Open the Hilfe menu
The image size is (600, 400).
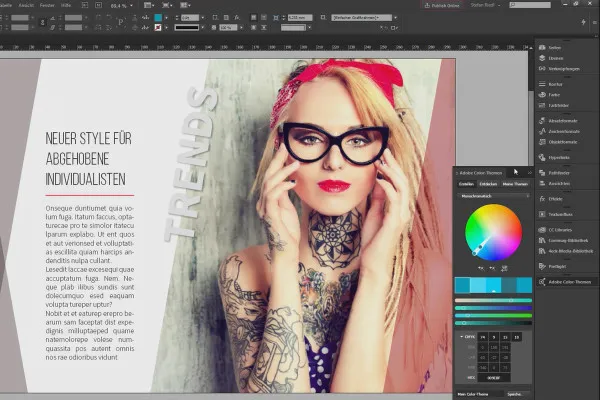(66, 5)
